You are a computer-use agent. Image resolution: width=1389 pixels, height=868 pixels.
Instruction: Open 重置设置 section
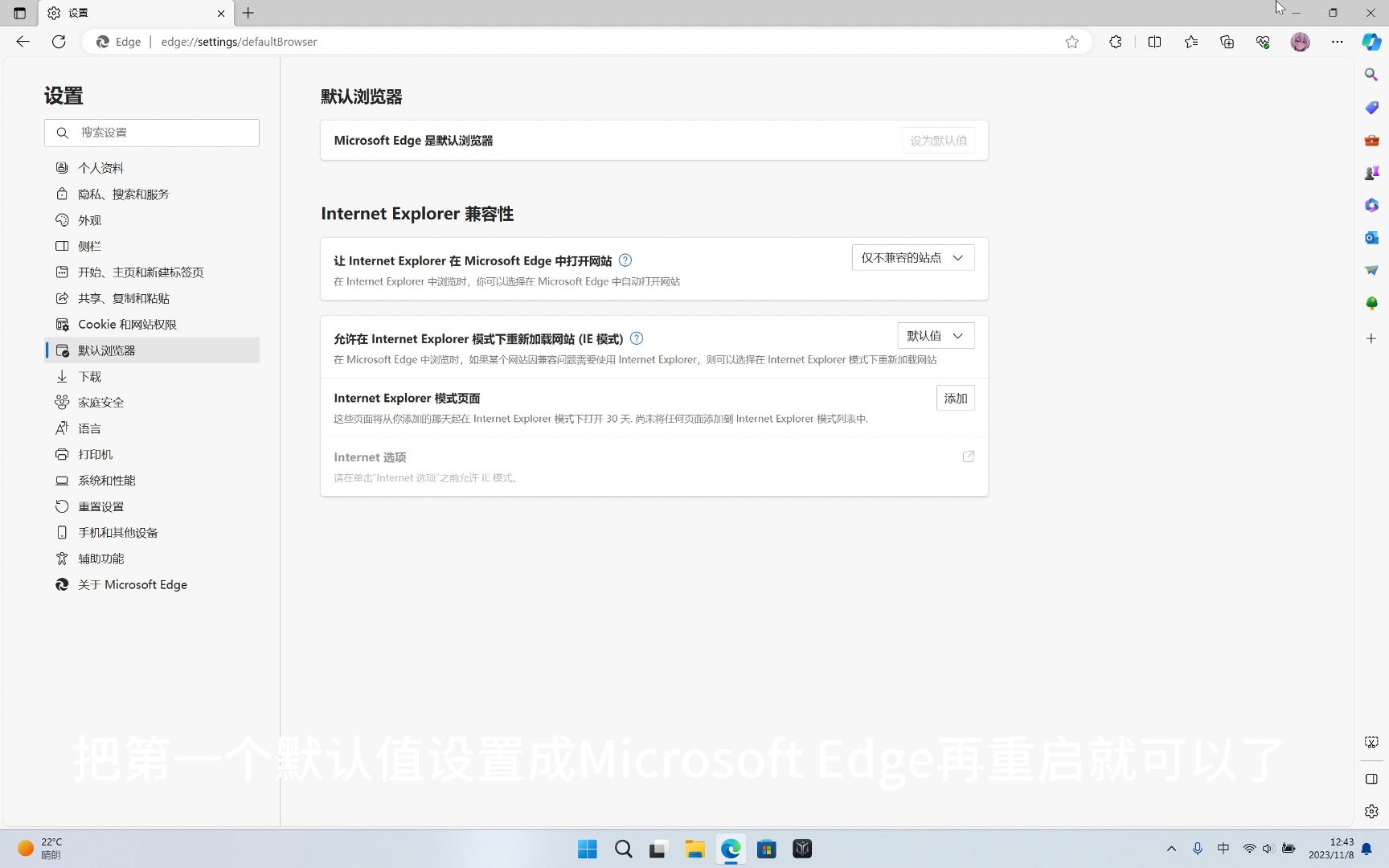tap(152, 506)
